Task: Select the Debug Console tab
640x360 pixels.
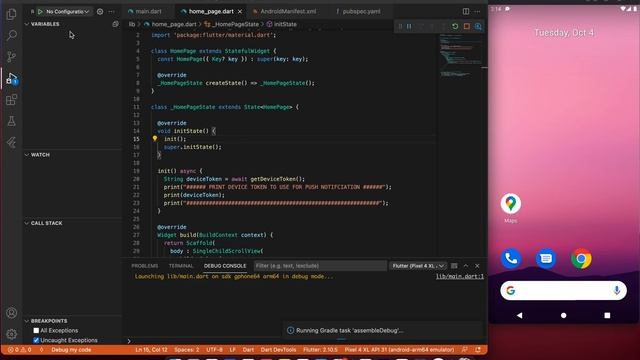Action: coord(225,266)
